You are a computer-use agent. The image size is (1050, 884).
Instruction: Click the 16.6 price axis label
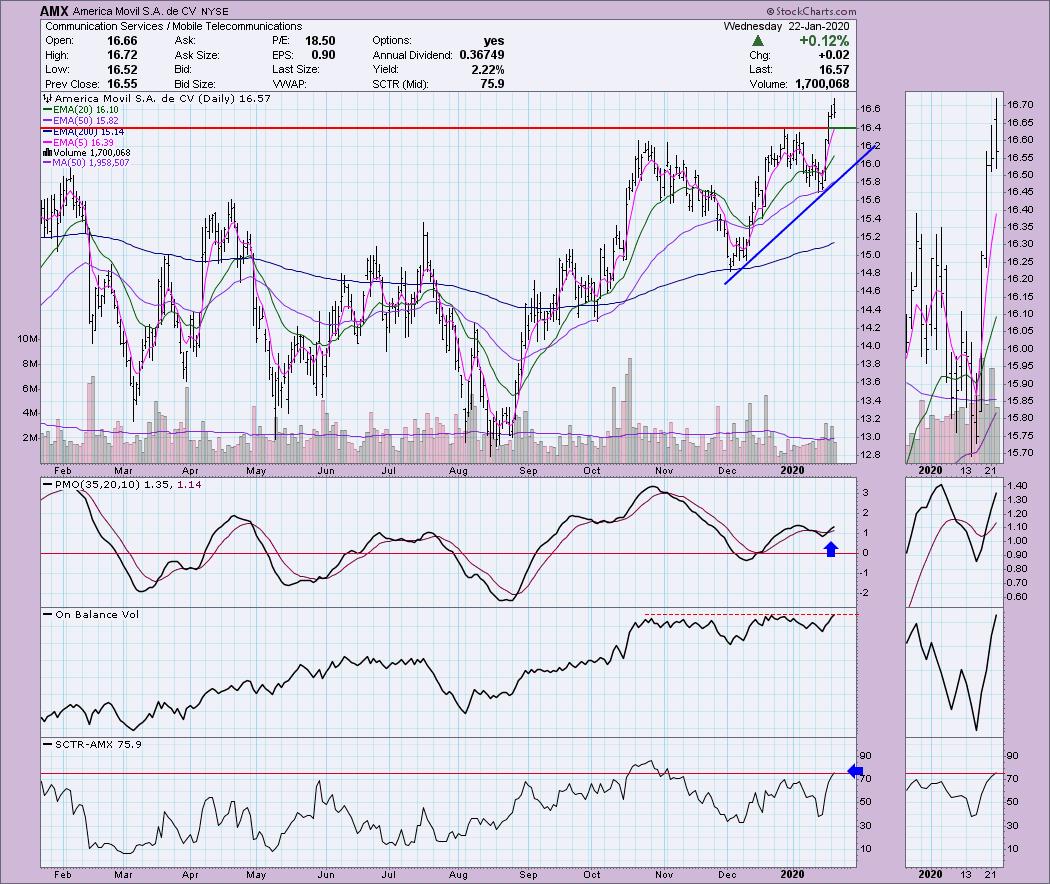tap(870, 108)
